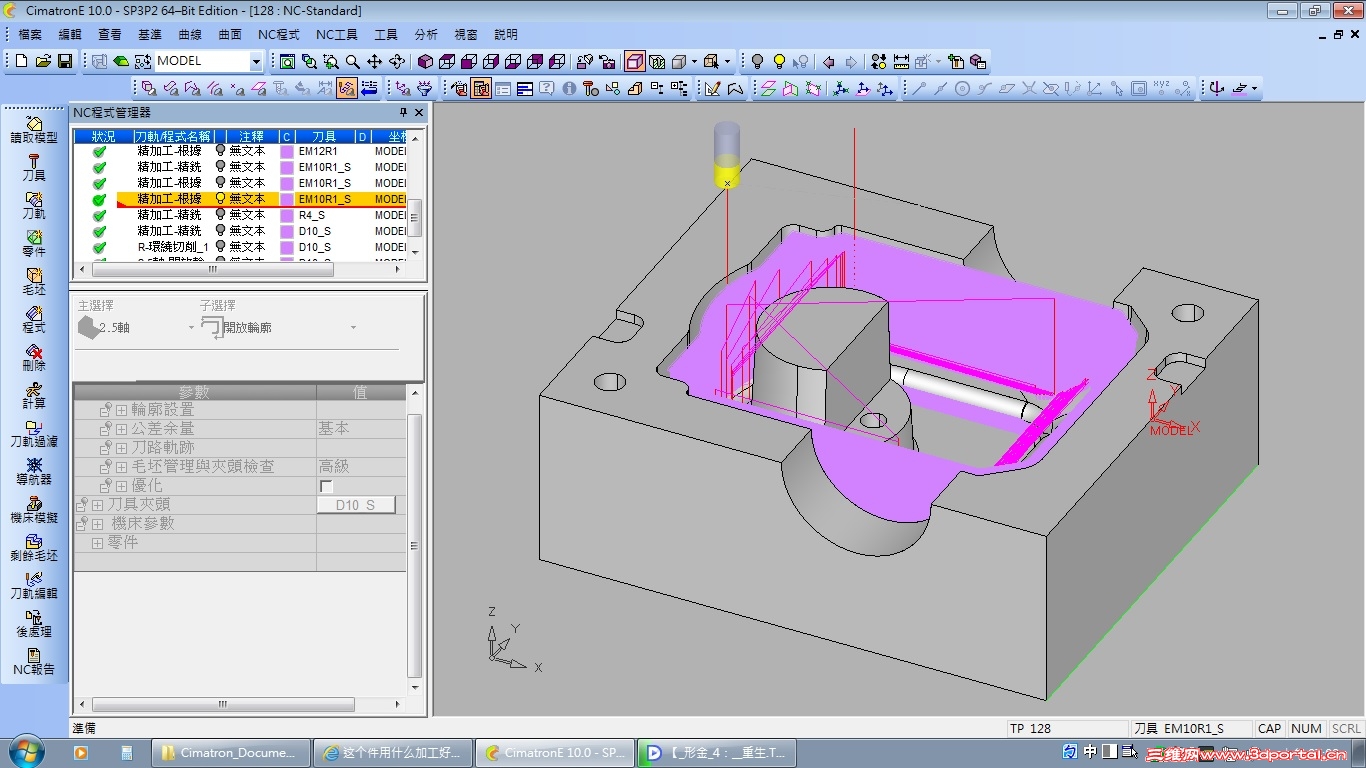Image resolution: width=1366 pixels, height=768 pixels.
Task: Click the Save floppy disk toolbar icon
Action: (x=65, y=61)
